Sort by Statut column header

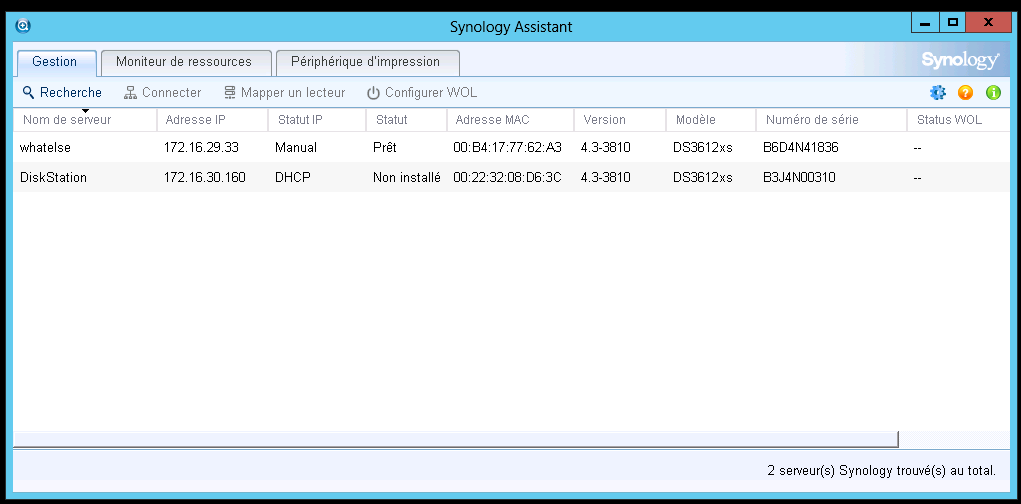[407, 120]
